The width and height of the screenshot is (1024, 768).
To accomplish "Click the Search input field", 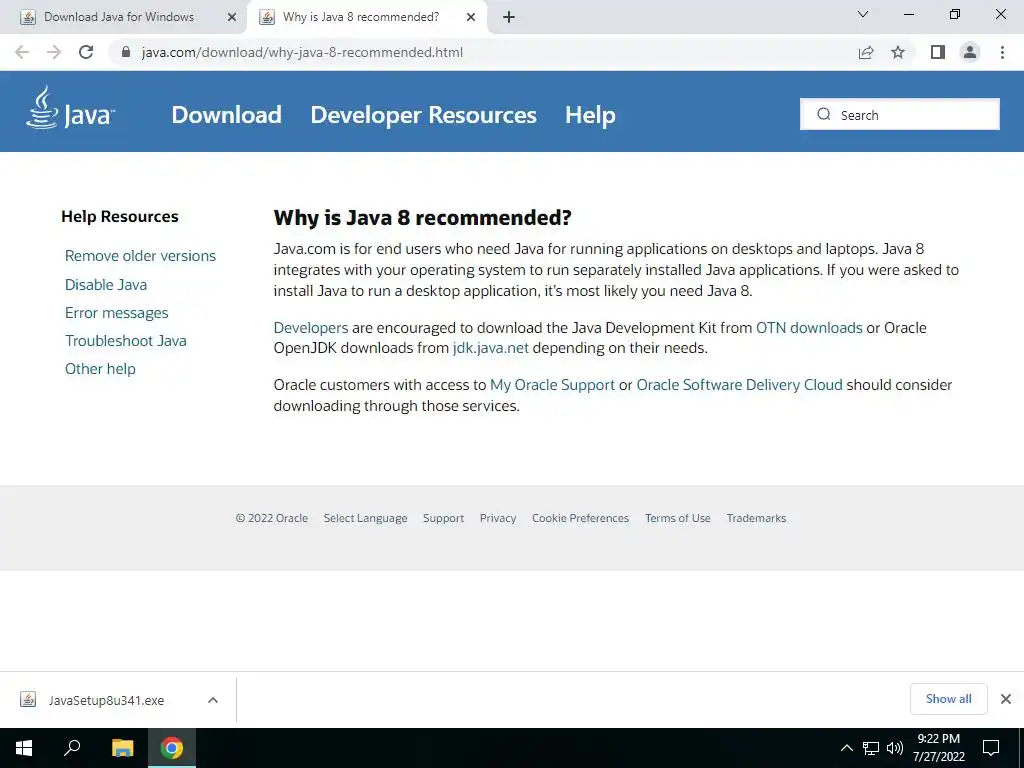I will click(899, 114).
